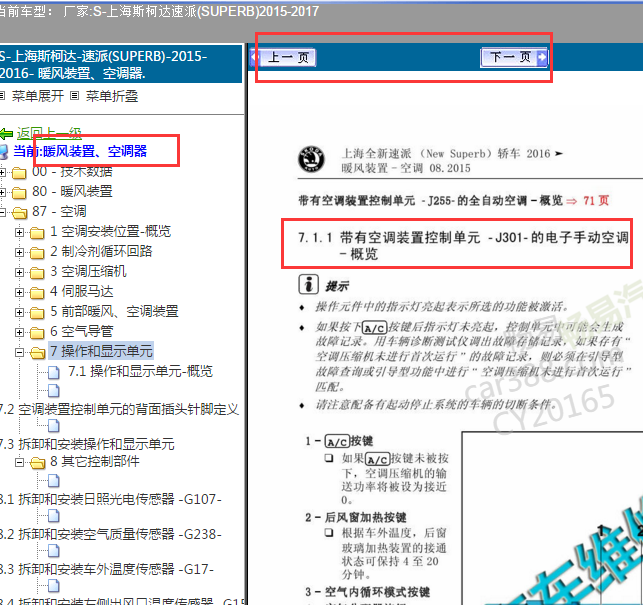Select 3 空调压缩机 tree item
The width and height of the screenshot is (643, 605).
pos(88,272)
